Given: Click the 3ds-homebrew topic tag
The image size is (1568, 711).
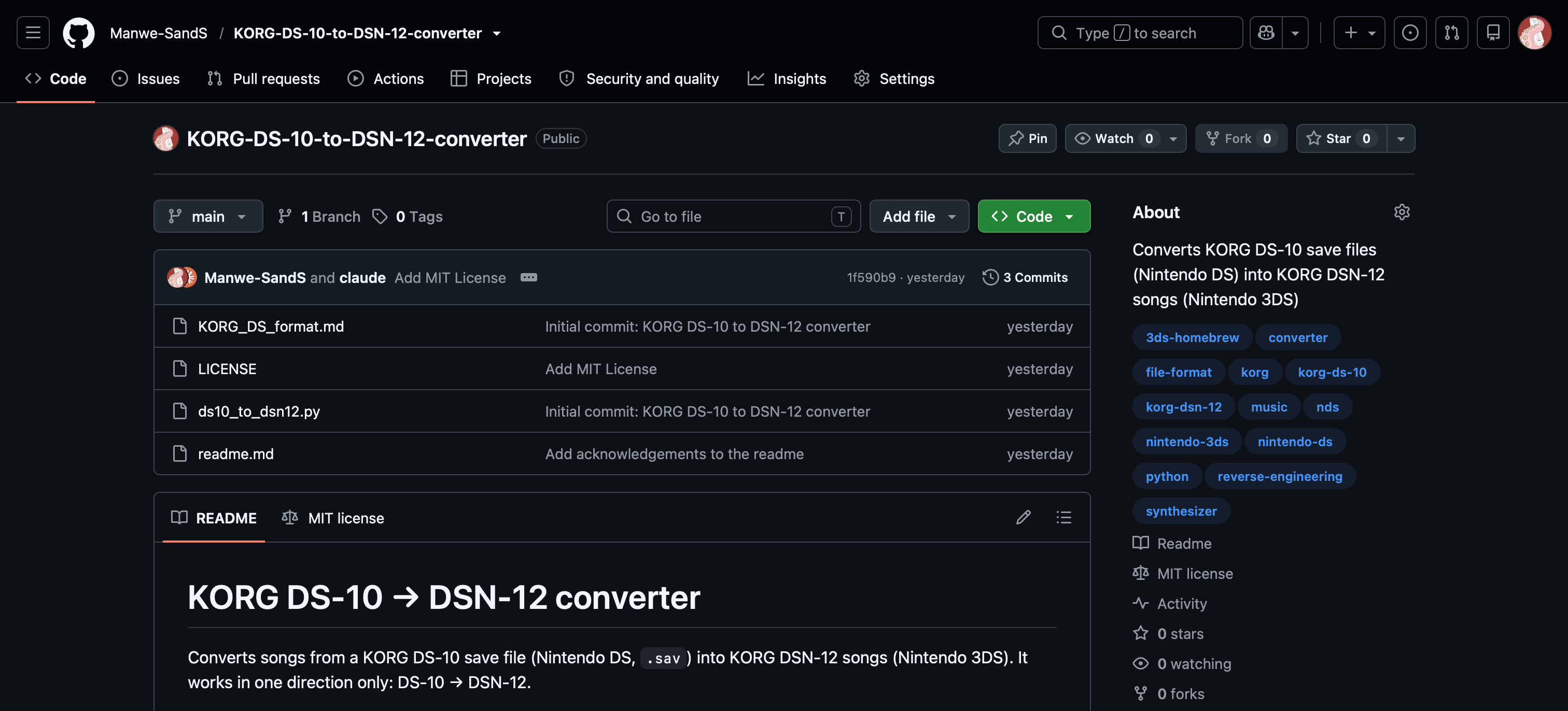Looking at the screenshot, I should (1192, 337).
